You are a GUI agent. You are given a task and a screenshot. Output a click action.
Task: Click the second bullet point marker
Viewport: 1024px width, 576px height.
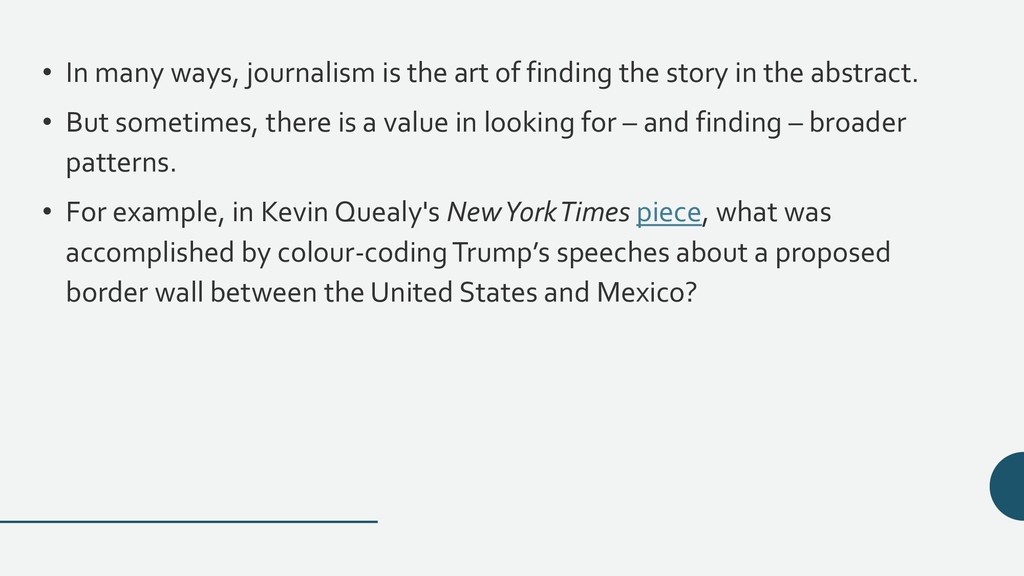tap(46, 122)
